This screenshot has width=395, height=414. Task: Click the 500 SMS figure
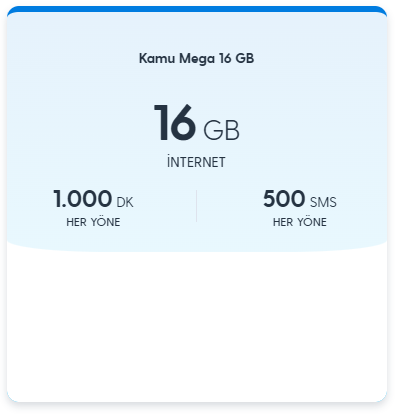tap(284, 199)
